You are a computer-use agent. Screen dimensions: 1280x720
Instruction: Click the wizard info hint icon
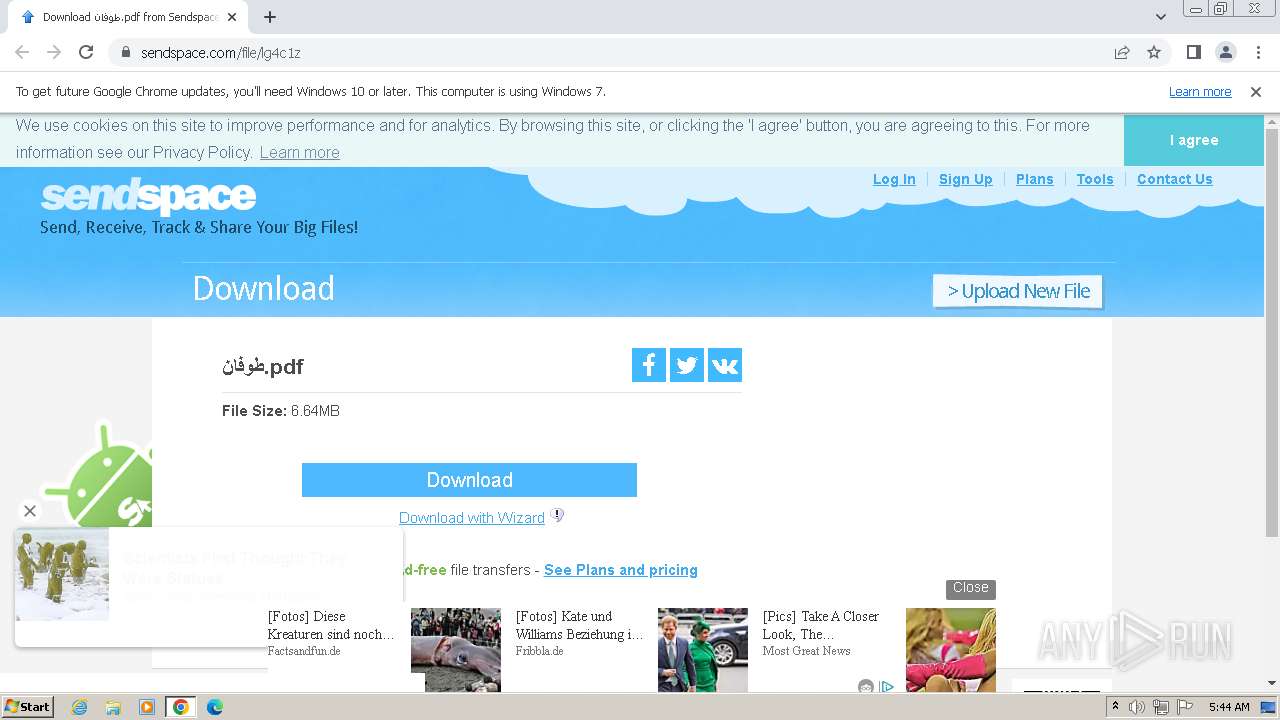pos(558,516)
